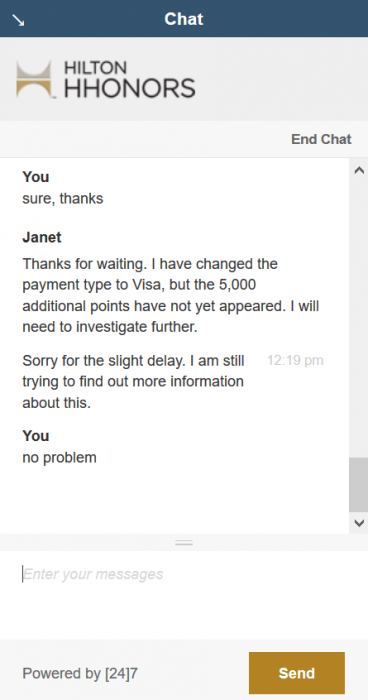
Task: Select the Janet sender name
Action: pyautogui.click(x=42, y=238)
